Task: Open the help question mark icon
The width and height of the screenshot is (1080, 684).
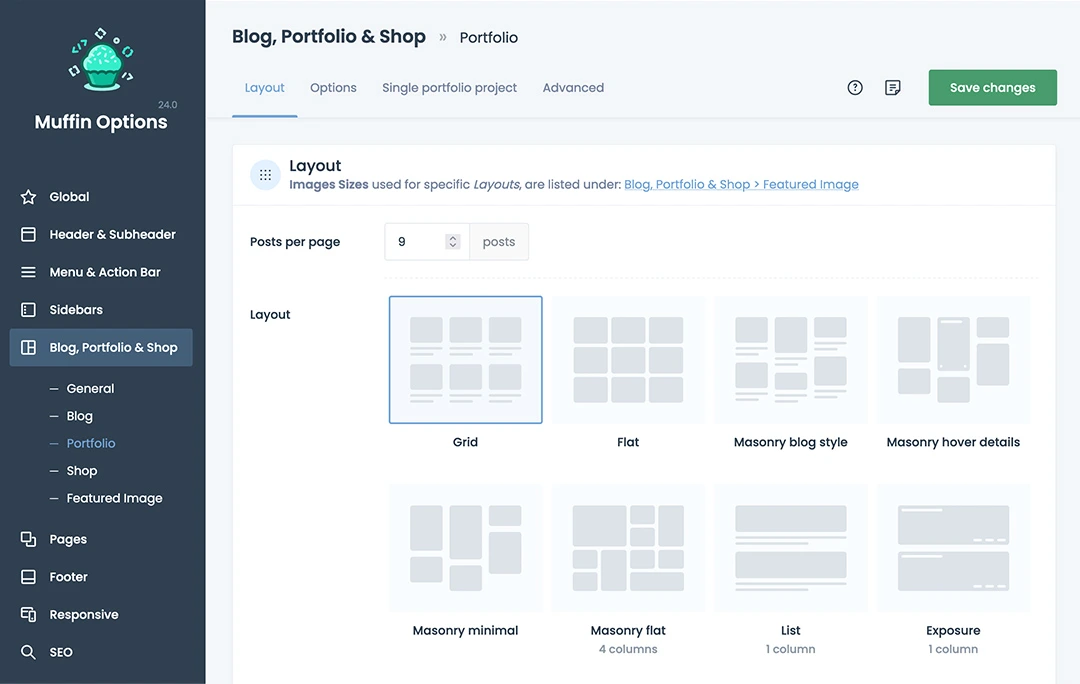Action: coord(855,88)
